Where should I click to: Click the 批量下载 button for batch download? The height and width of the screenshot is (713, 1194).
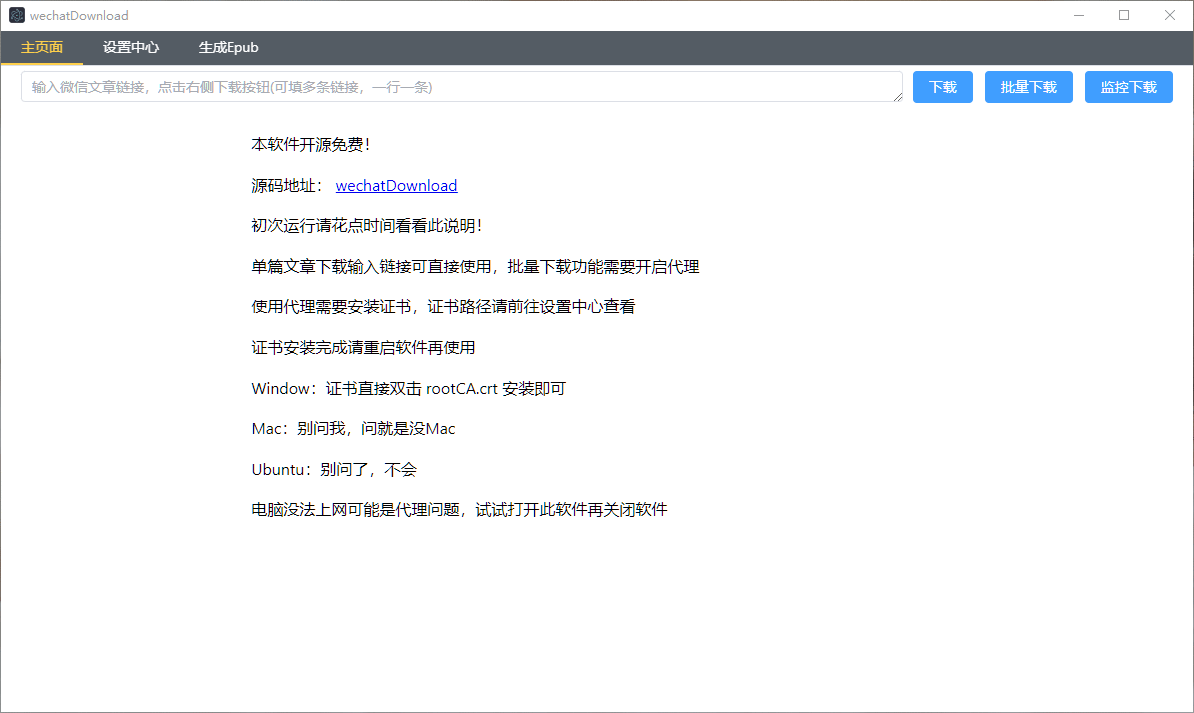[x=1028, y=87]
